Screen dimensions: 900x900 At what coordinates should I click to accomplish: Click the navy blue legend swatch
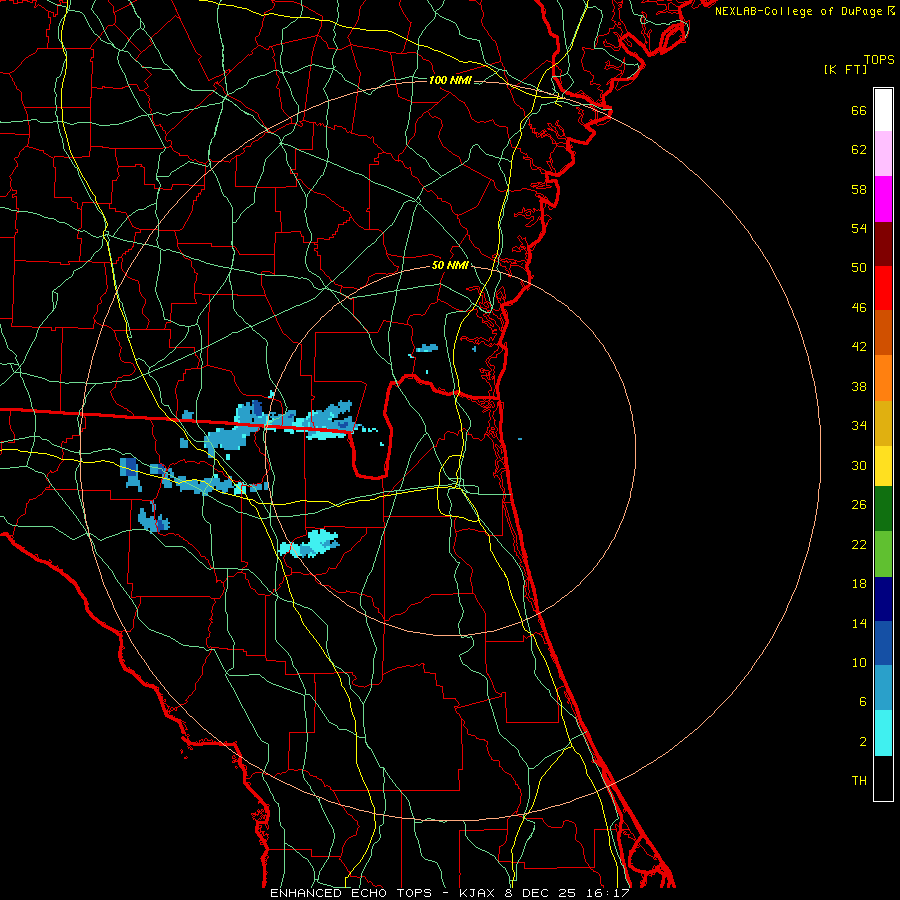[x=883, y=599]
